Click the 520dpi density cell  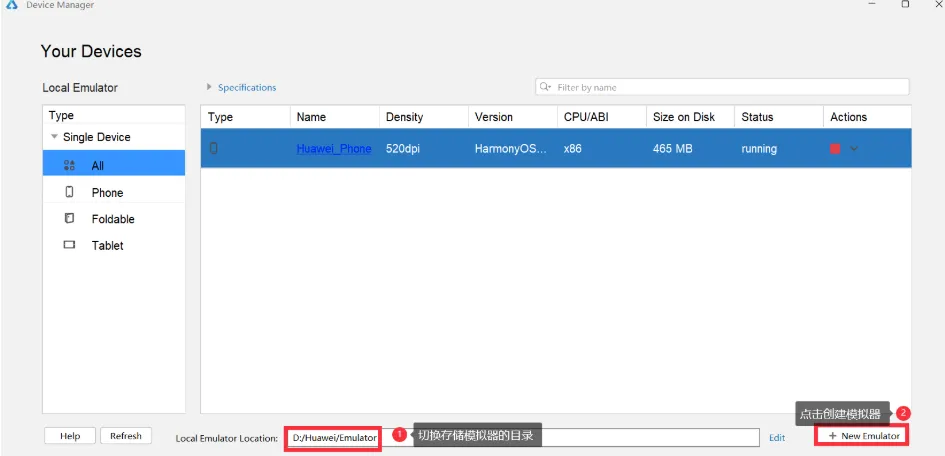(x=403, y=149)
